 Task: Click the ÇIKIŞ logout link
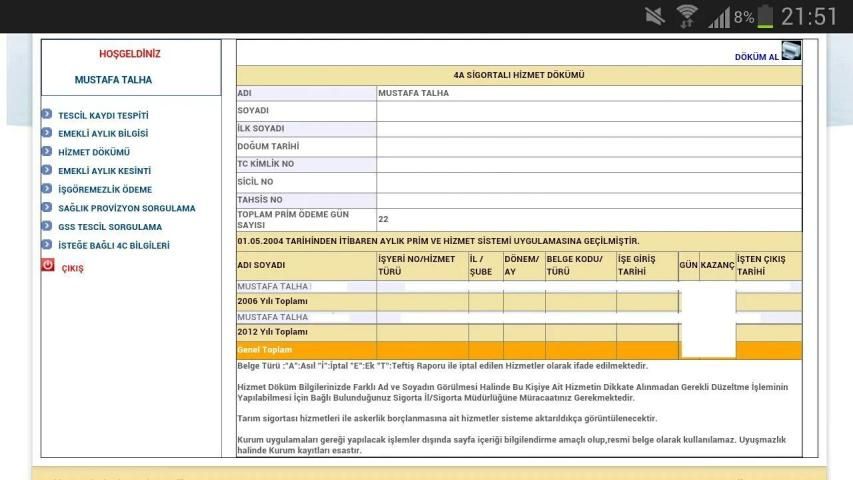[x=73, y=268]
